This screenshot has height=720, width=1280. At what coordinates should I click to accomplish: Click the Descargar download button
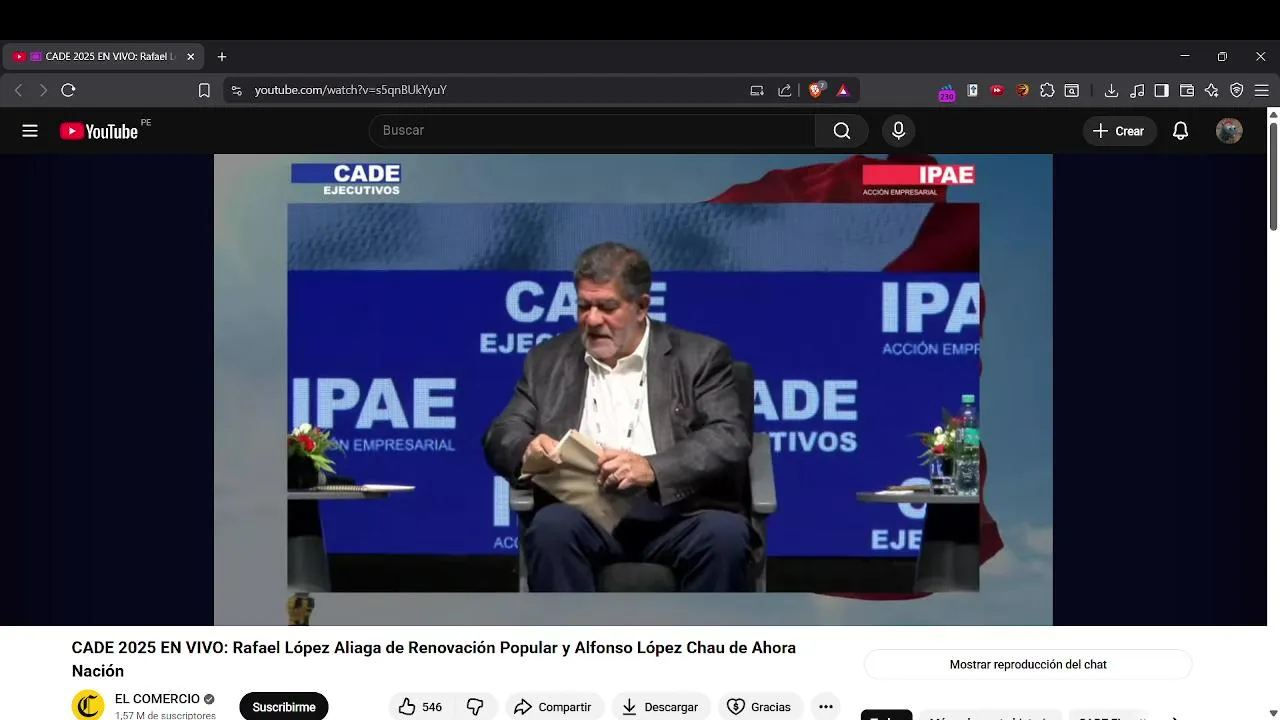tap(661, 707)
